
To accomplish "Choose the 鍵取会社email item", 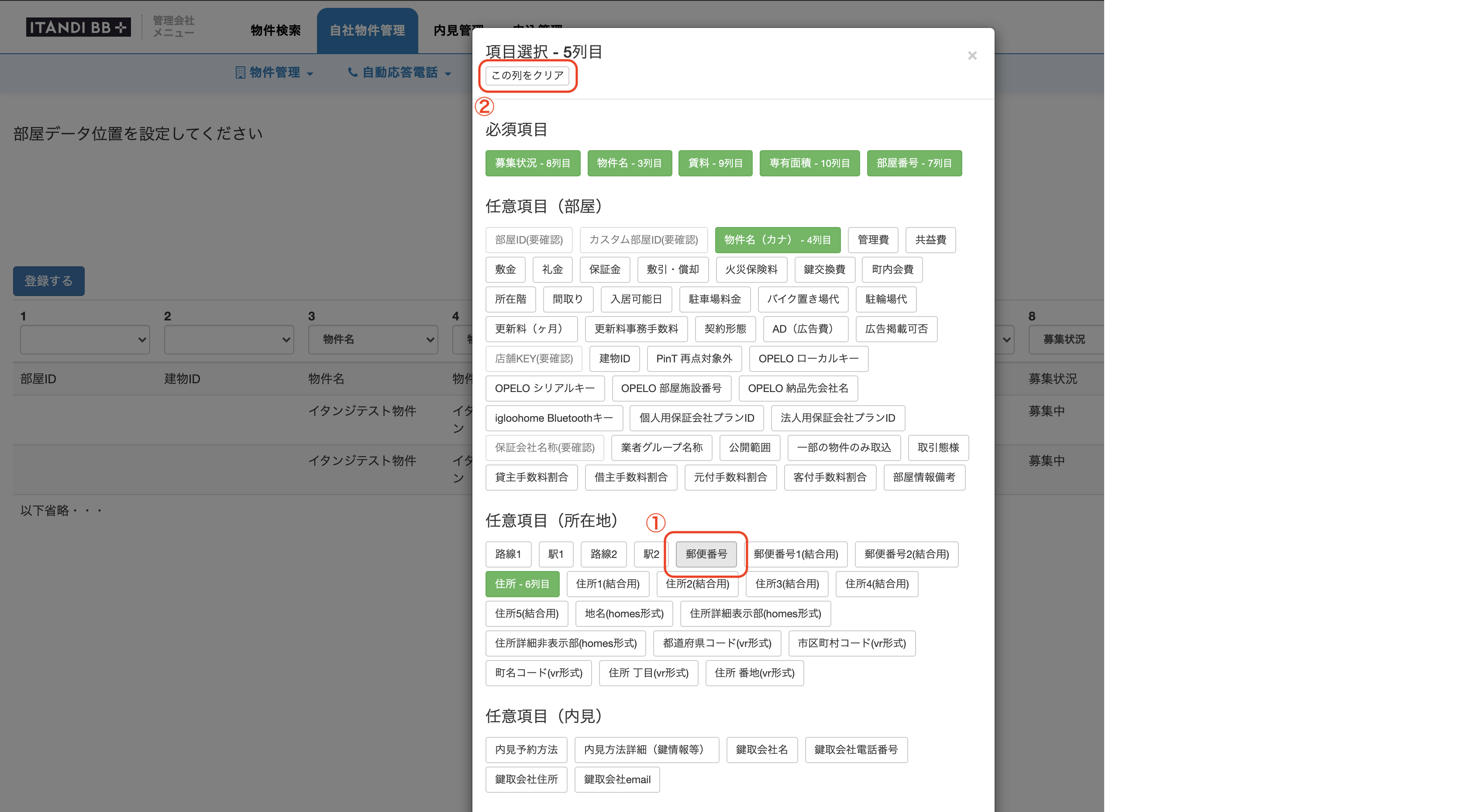I will 617,779.
